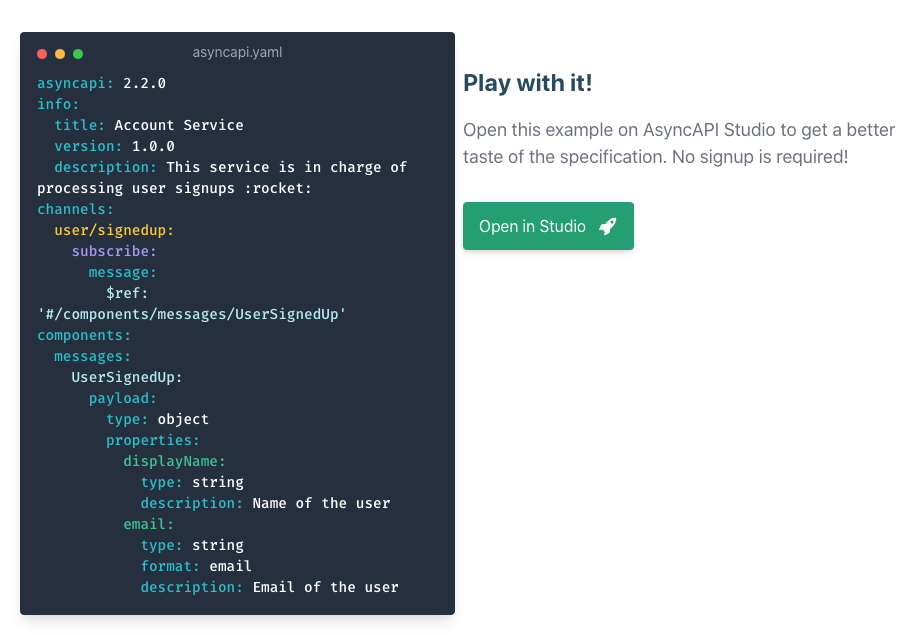Image resolution: width=924 pixels, height=635 pixels.
Task: Click the Open in Studio button
Action: (548, 226)
